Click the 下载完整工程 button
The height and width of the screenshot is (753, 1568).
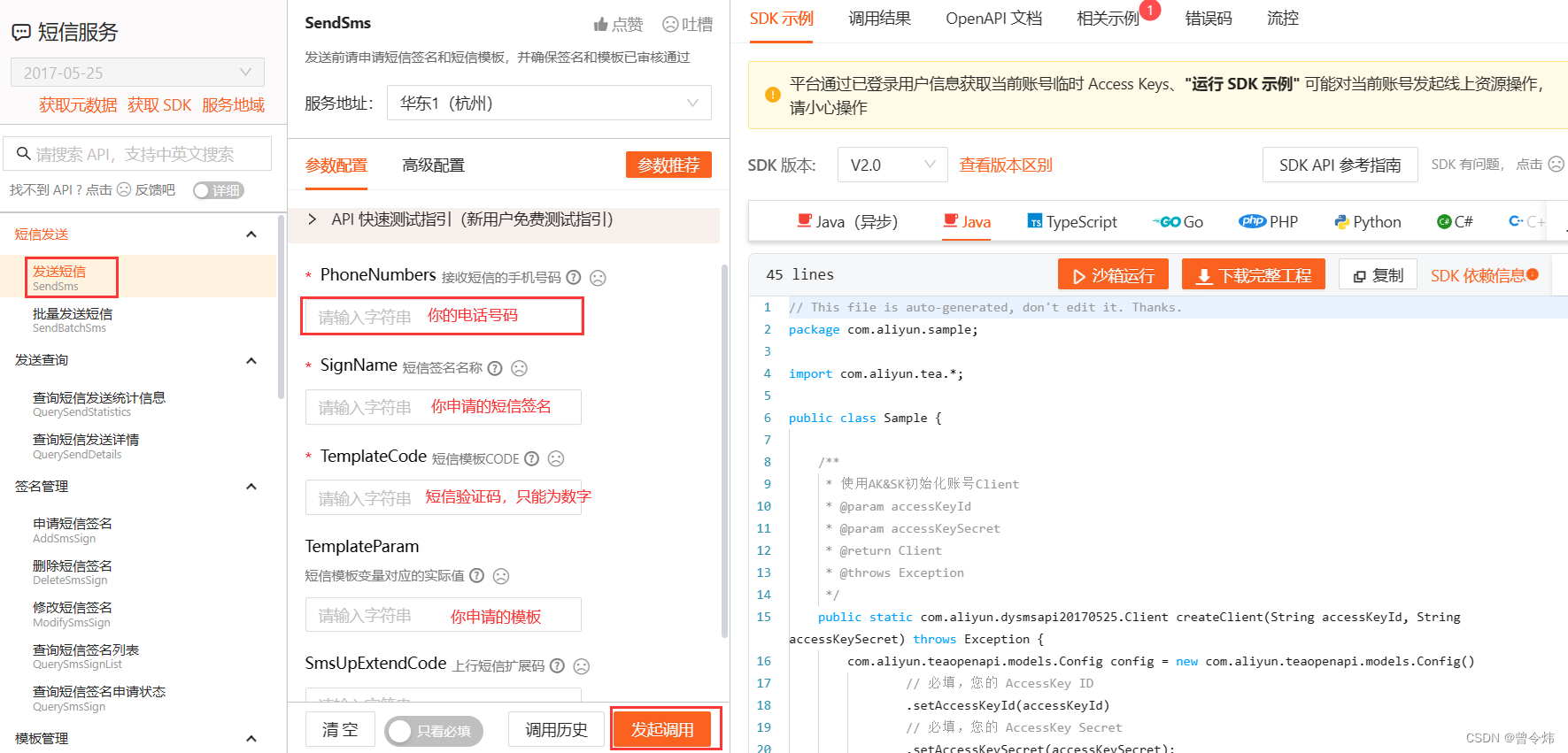click(x=1254, y=275)
